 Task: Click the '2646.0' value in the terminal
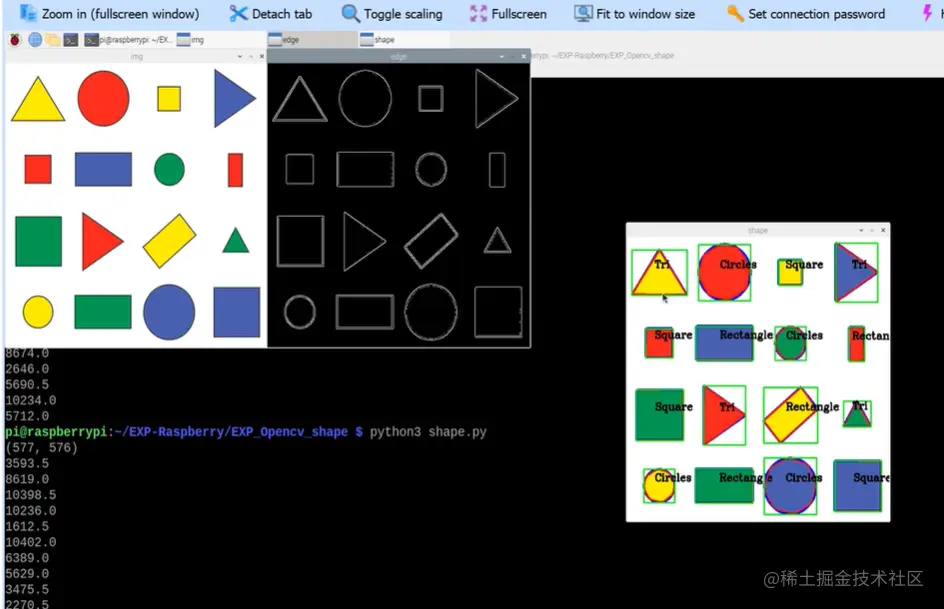pyautogui.click(x=27, y=368)
